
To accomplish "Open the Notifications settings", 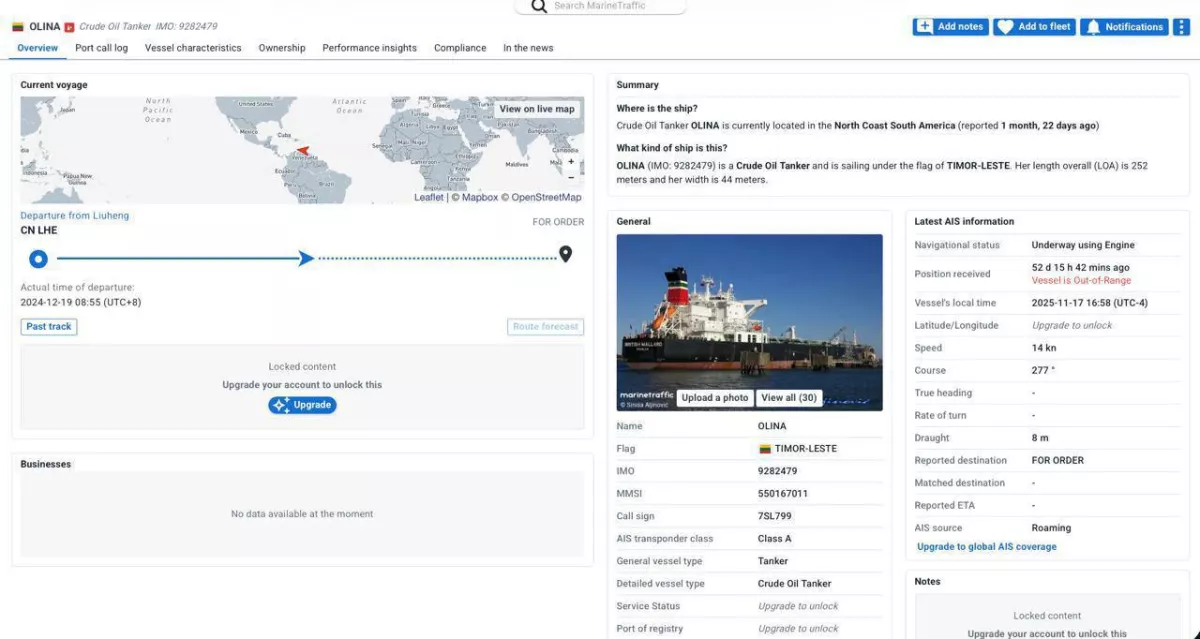I will coord(1125,27).
